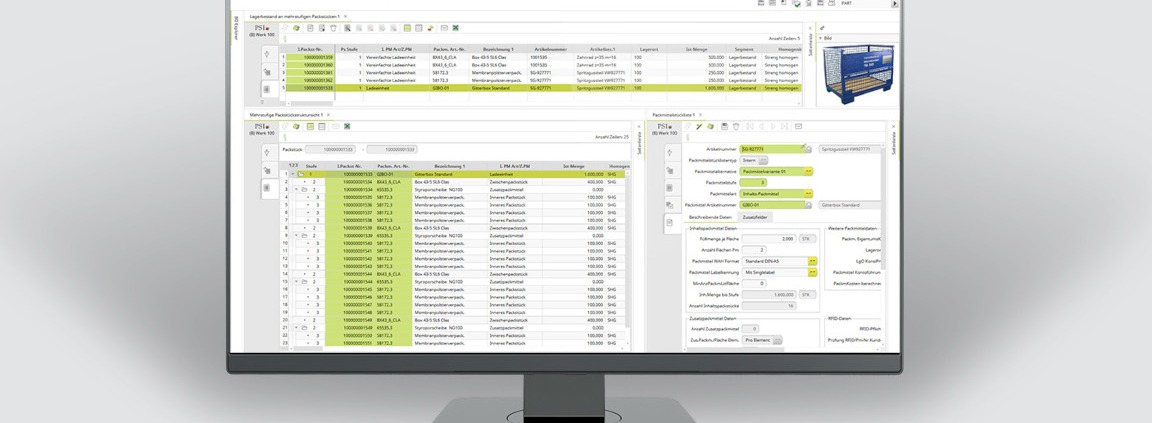Image resolution: width=1152 pixels, height=423 pixels.
Task: Click the pencil edit icon in Packmittelstückliste toolbar
Action: coord(699,127)
